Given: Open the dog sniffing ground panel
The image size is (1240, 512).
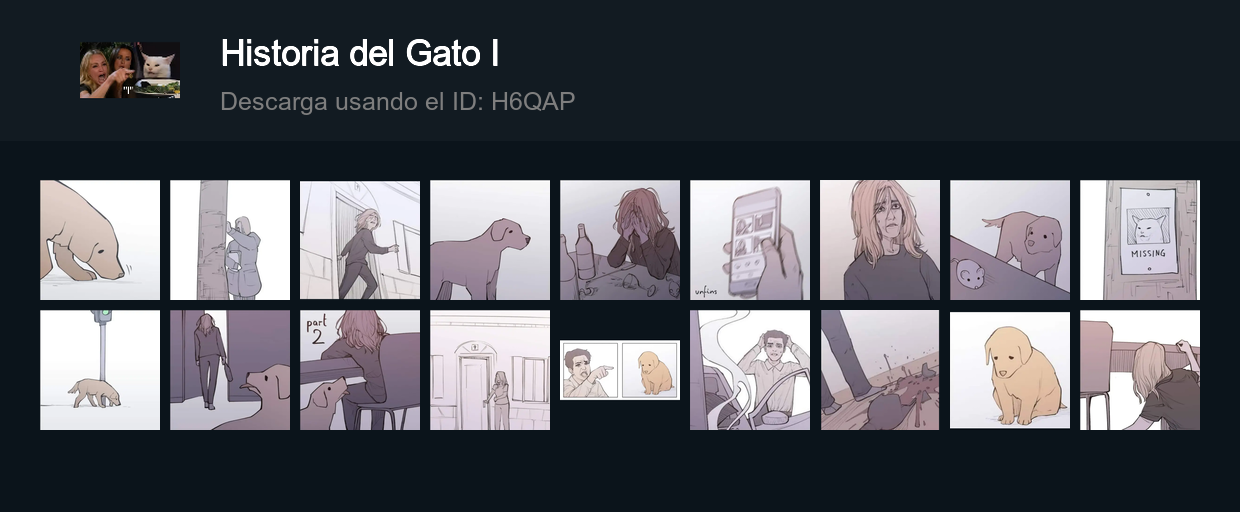Looking at the screenshot, I should tap(100, 240).
